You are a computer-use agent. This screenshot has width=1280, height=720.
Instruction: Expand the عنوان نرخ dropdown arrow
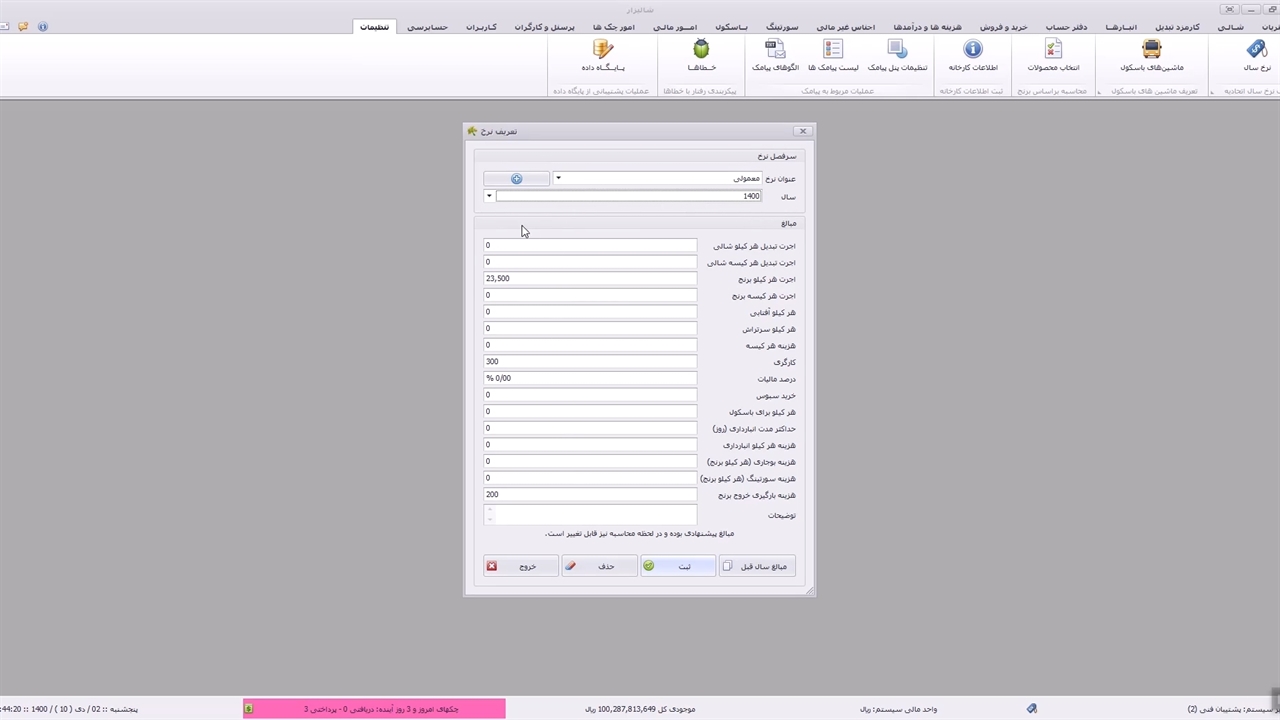558,179
